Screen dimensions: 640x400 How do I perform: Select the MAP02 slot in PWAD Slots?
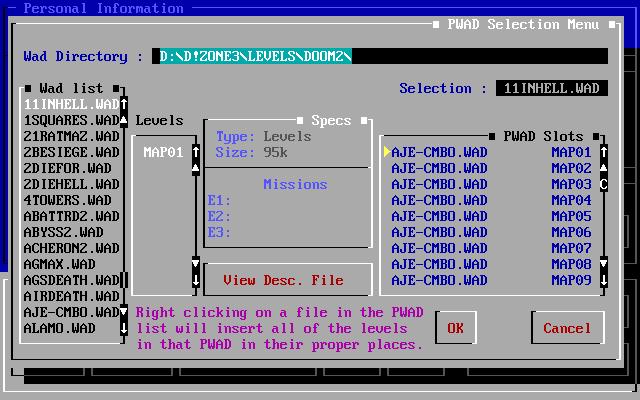(x=491, y=168)
